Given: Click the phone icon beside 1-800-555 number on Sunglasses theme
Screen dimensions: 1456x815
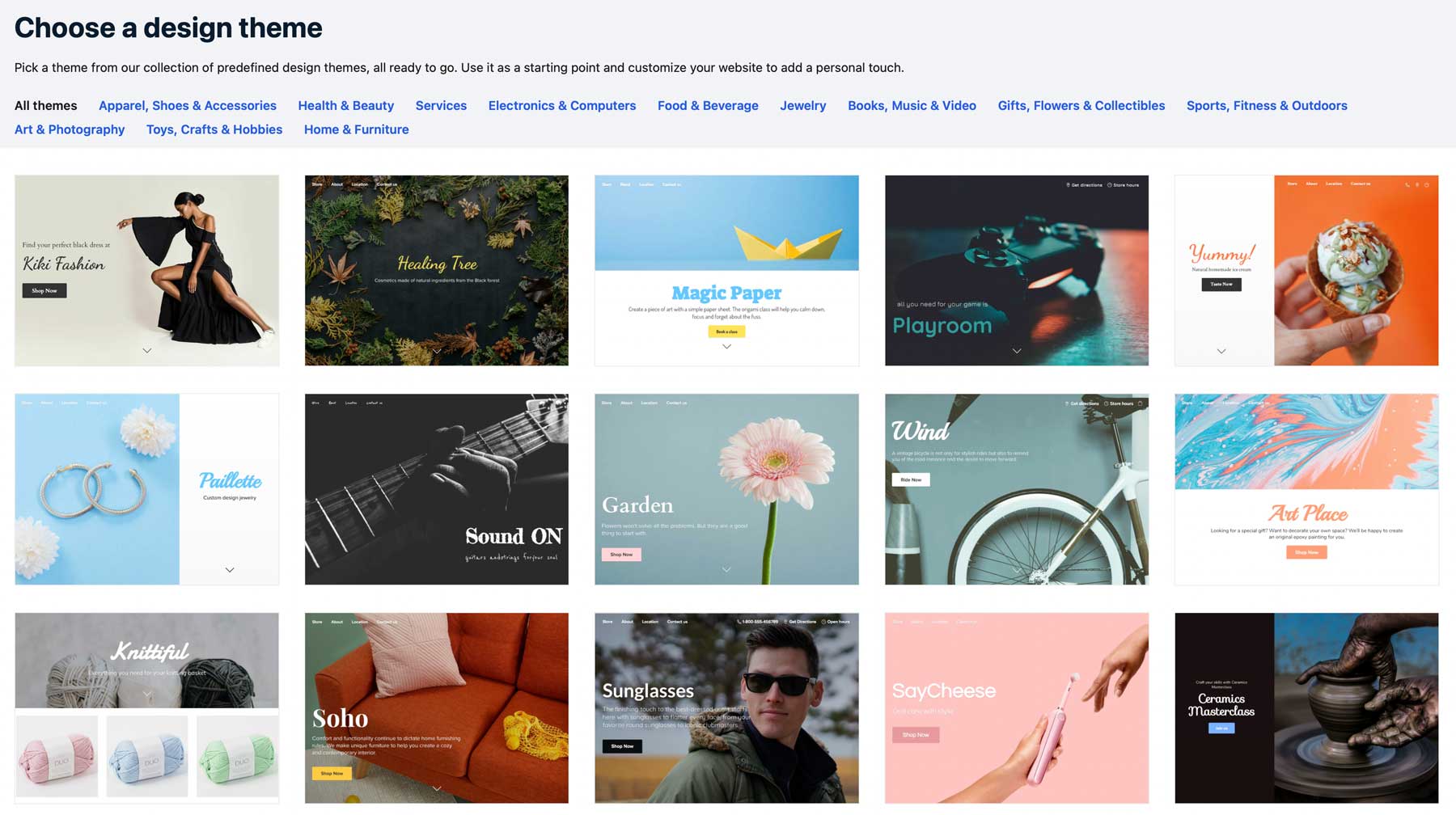Looking at the screenshot, I should tap(740, 622).
